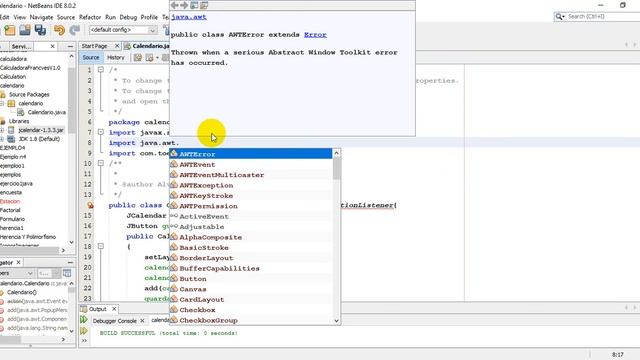Click the Navigator panel settings icon
This screenshot has width=640, height=360.
coord(67,273)
